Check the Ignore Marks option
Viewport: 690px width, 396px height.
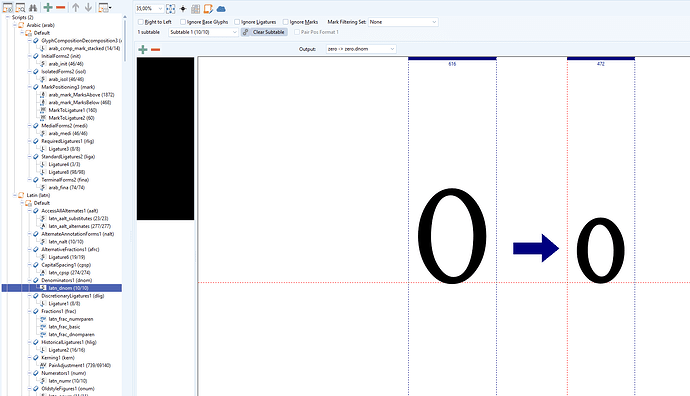pyautogui.click(x=286, y=22)
